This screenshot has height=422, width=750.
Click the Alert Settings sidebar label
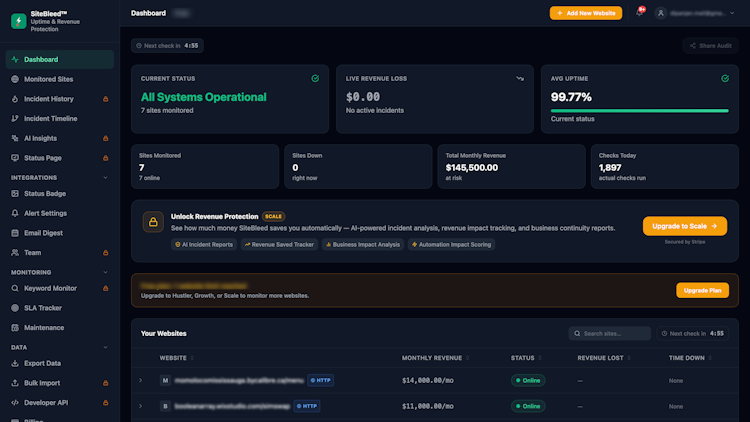[x=45, y=213]
